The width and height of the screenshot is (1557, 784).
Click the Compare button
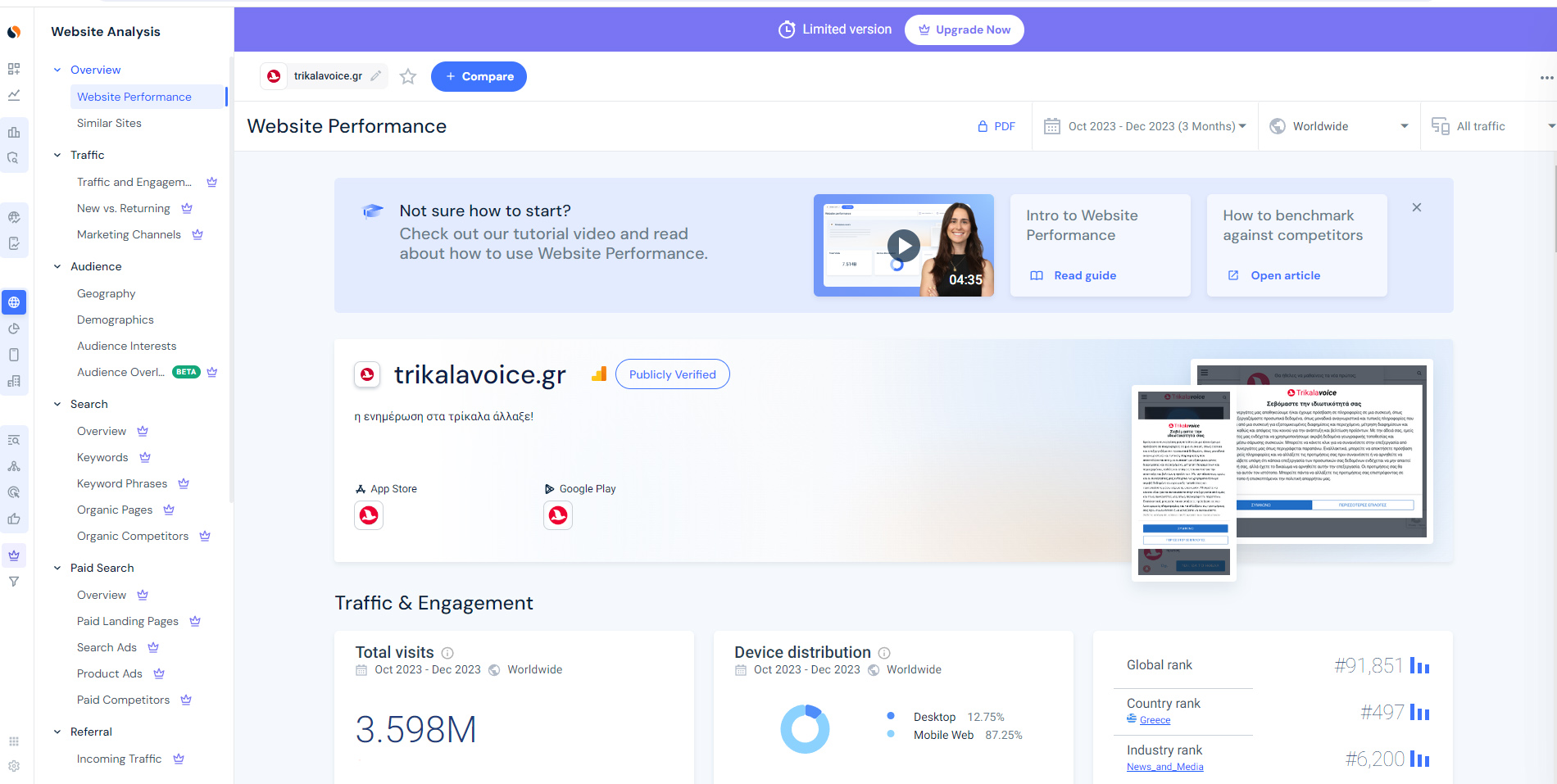tap(479, 76)
